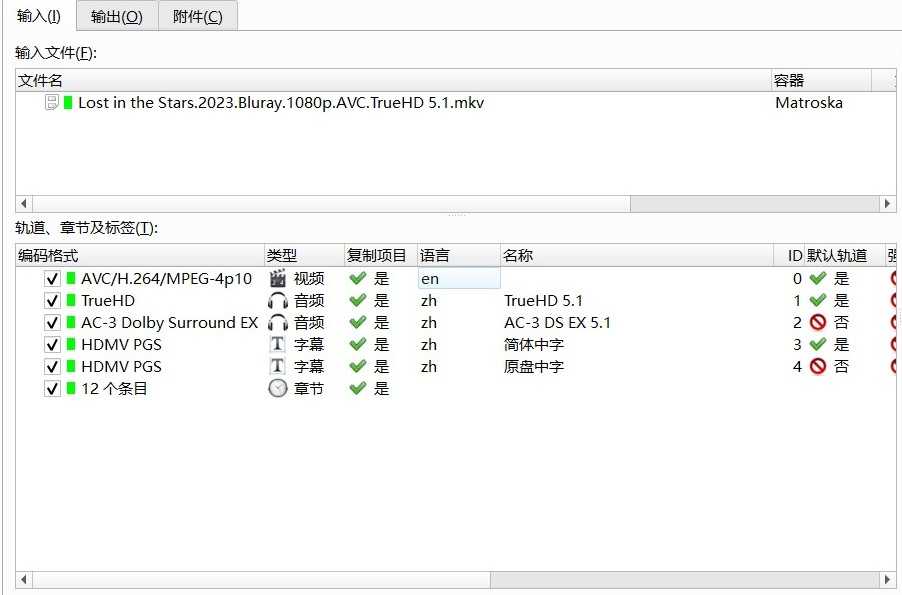
Task: Select the AC-3 Dolby Surround EX codec text
Action: (x=170, y=323)
